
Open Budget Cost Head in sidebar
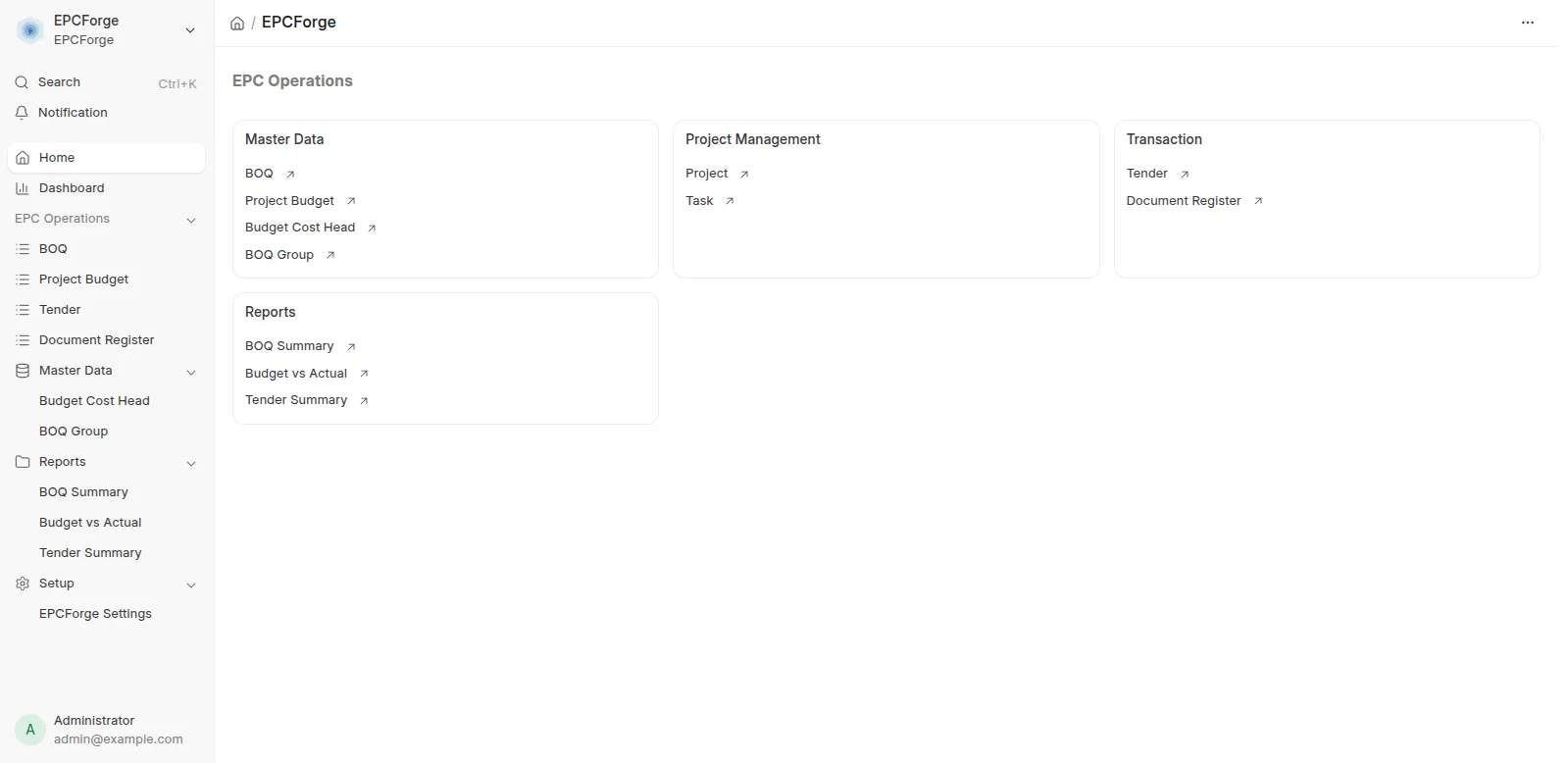pos(94,401)
